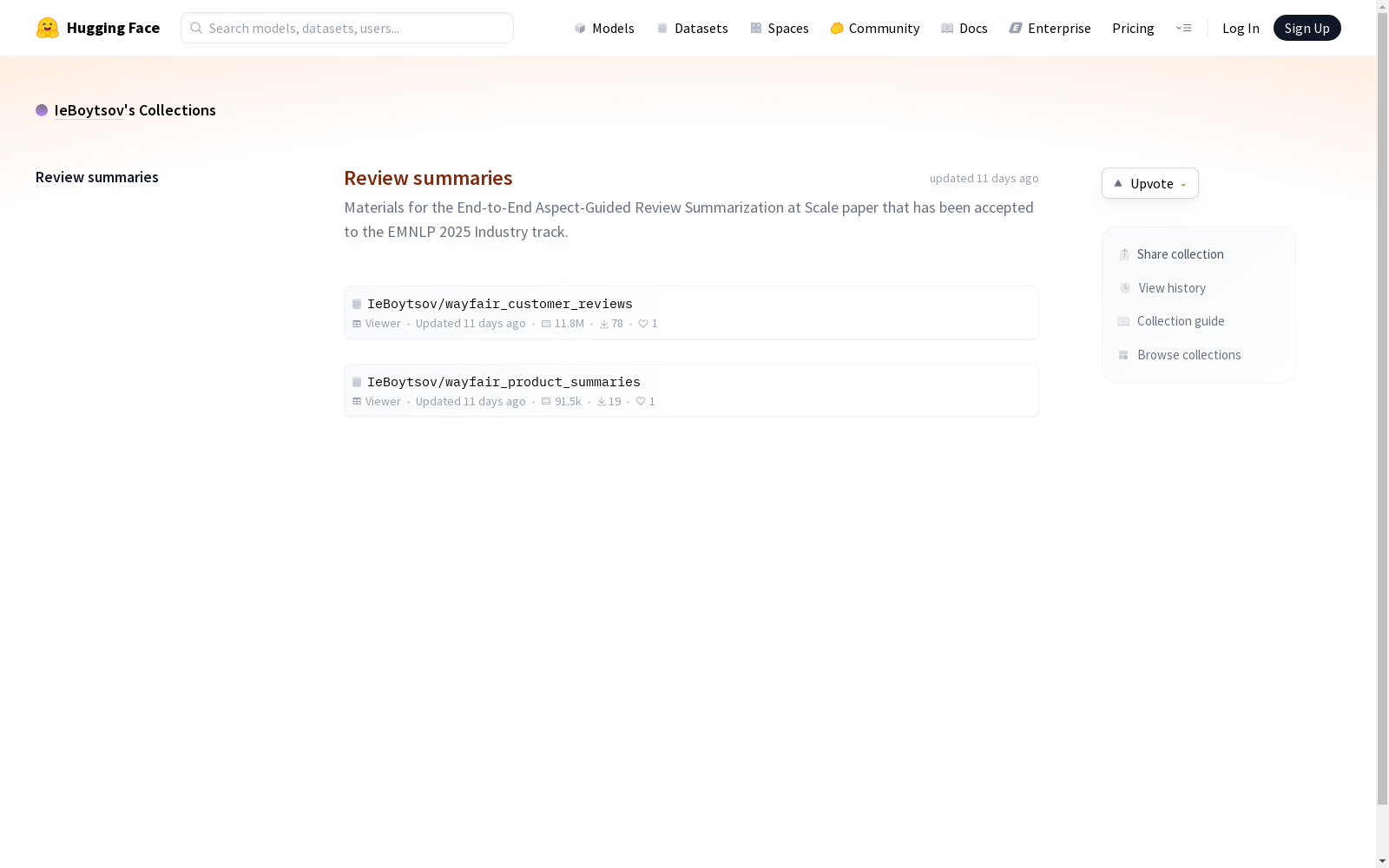Image resolution: width=1389 pixels, height=868 pixels.
Task: Click Viewer table icon for wayfair_product_summaries
Action: point(357,402)
